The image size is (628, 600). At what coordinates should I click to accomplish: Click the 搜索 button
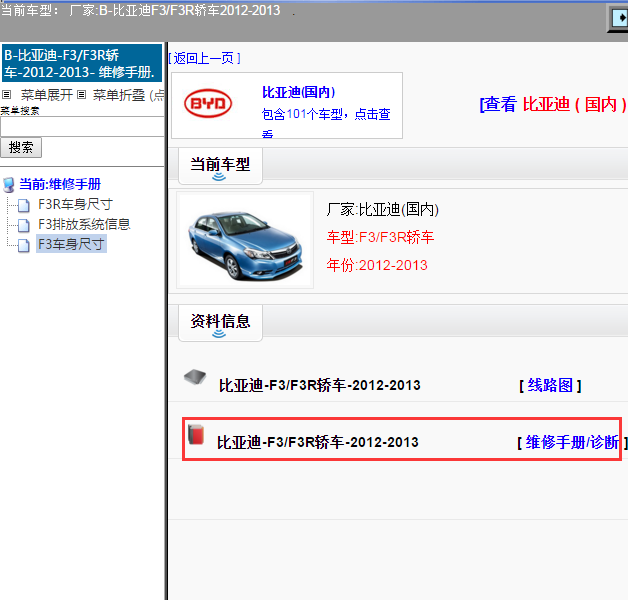coord(21,147)
